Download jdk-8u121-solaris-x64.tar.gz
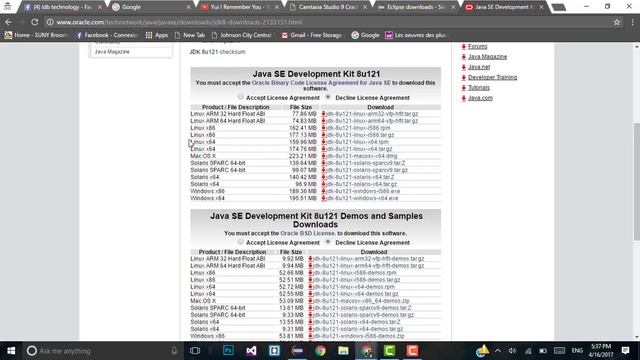The height and width of the screenshot is (360, 640). pyautogui.click(x=362, y=184)
